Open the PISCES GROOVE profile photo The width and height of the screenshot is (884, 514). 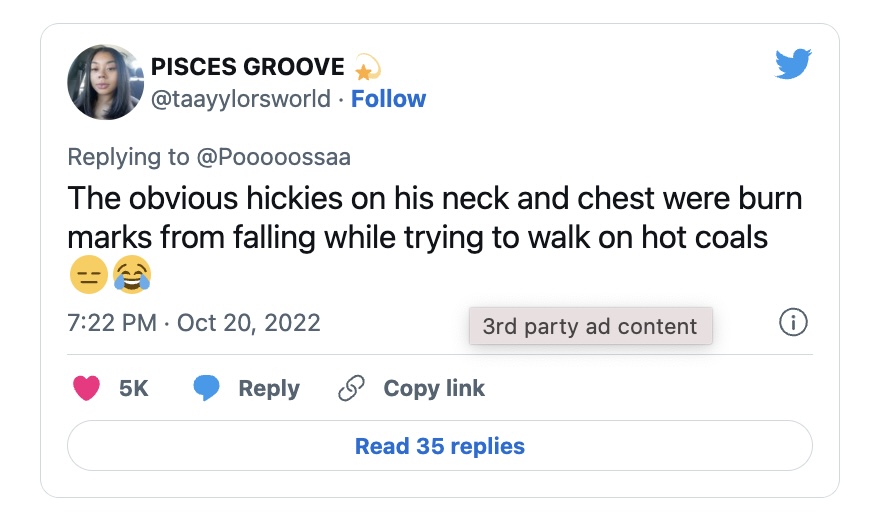click(105, 82)
